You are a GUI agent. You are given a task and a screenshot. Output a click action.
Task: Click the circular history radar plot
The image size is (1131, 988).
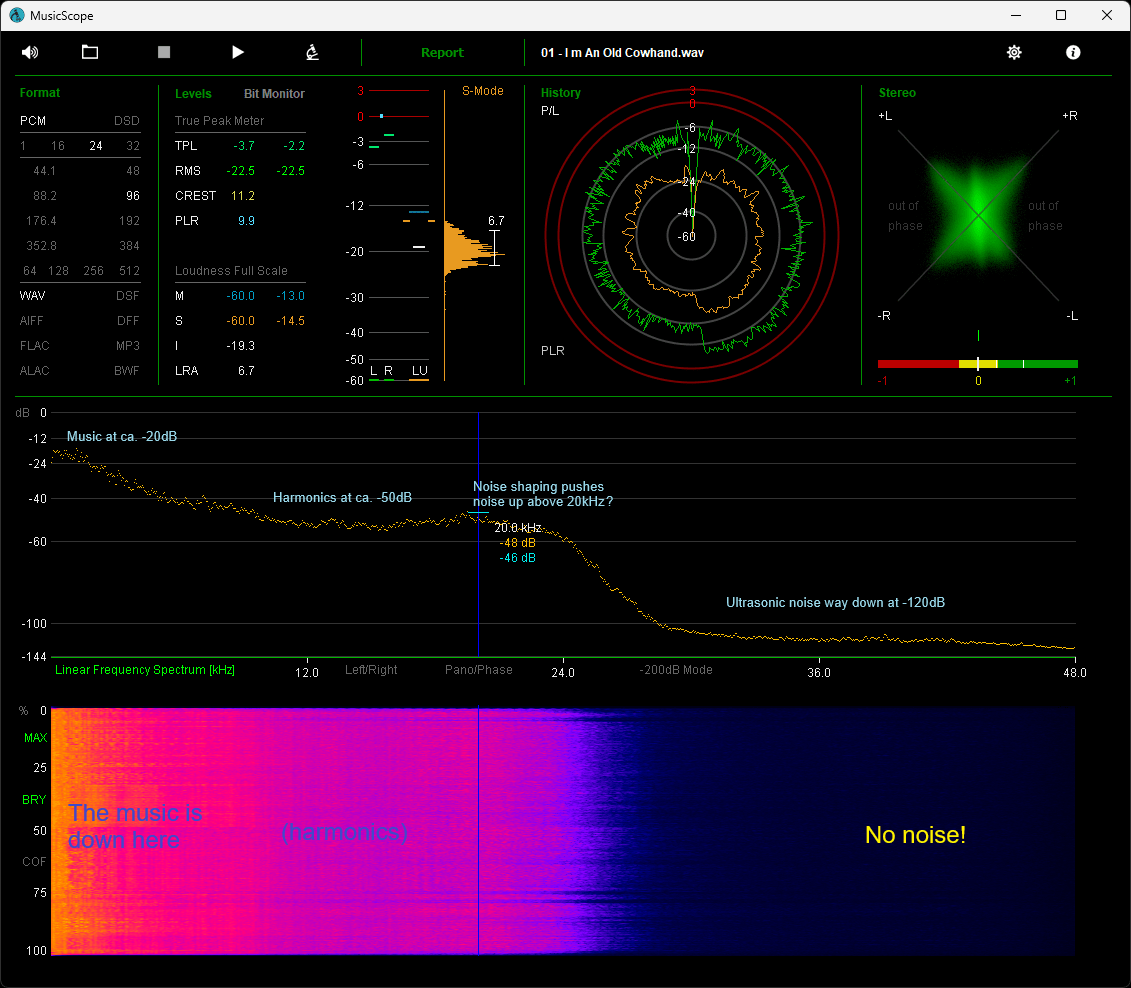coord(692,236)
